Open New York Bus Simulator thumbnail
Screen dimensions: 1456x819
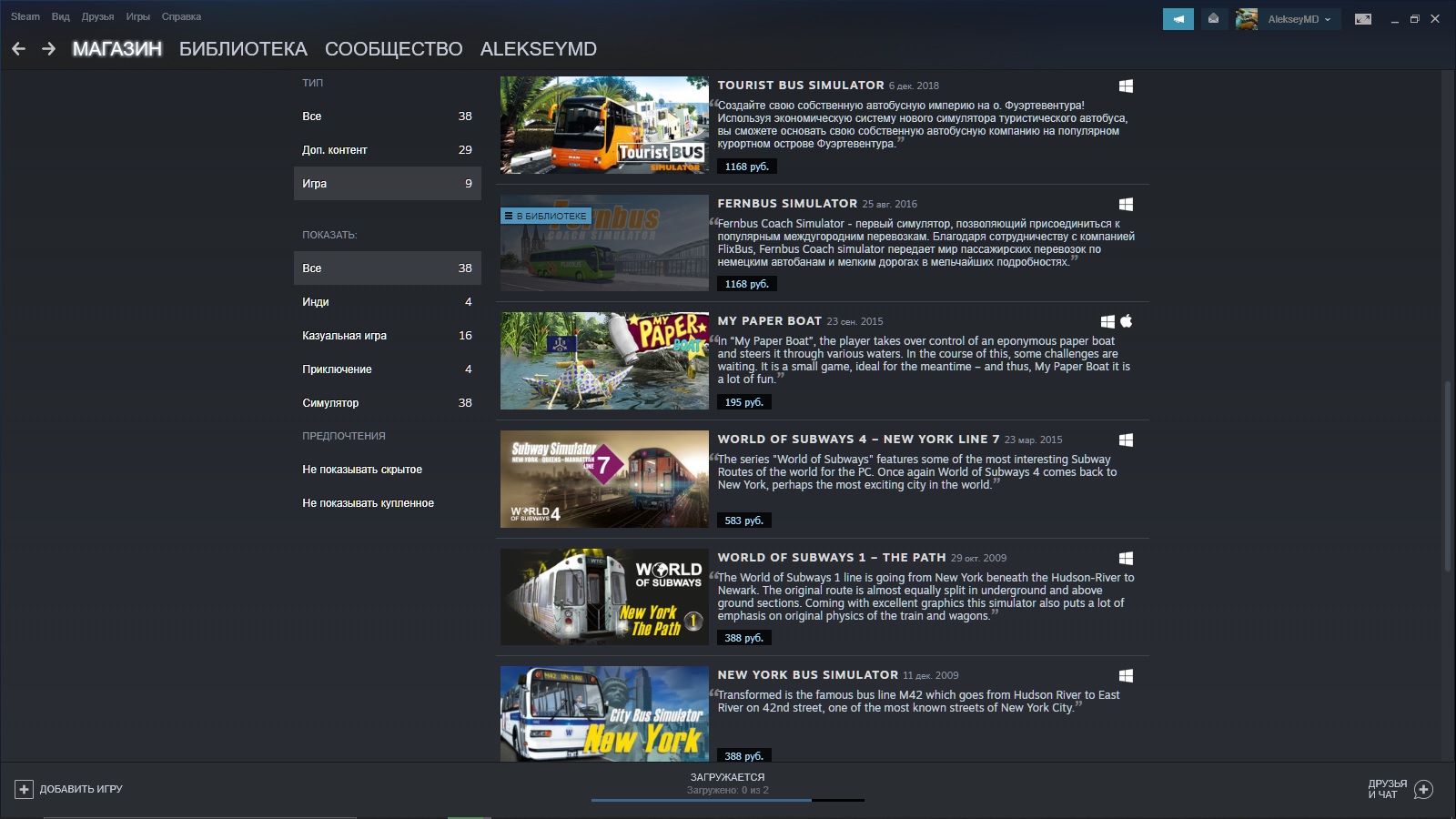coord(604,713)
